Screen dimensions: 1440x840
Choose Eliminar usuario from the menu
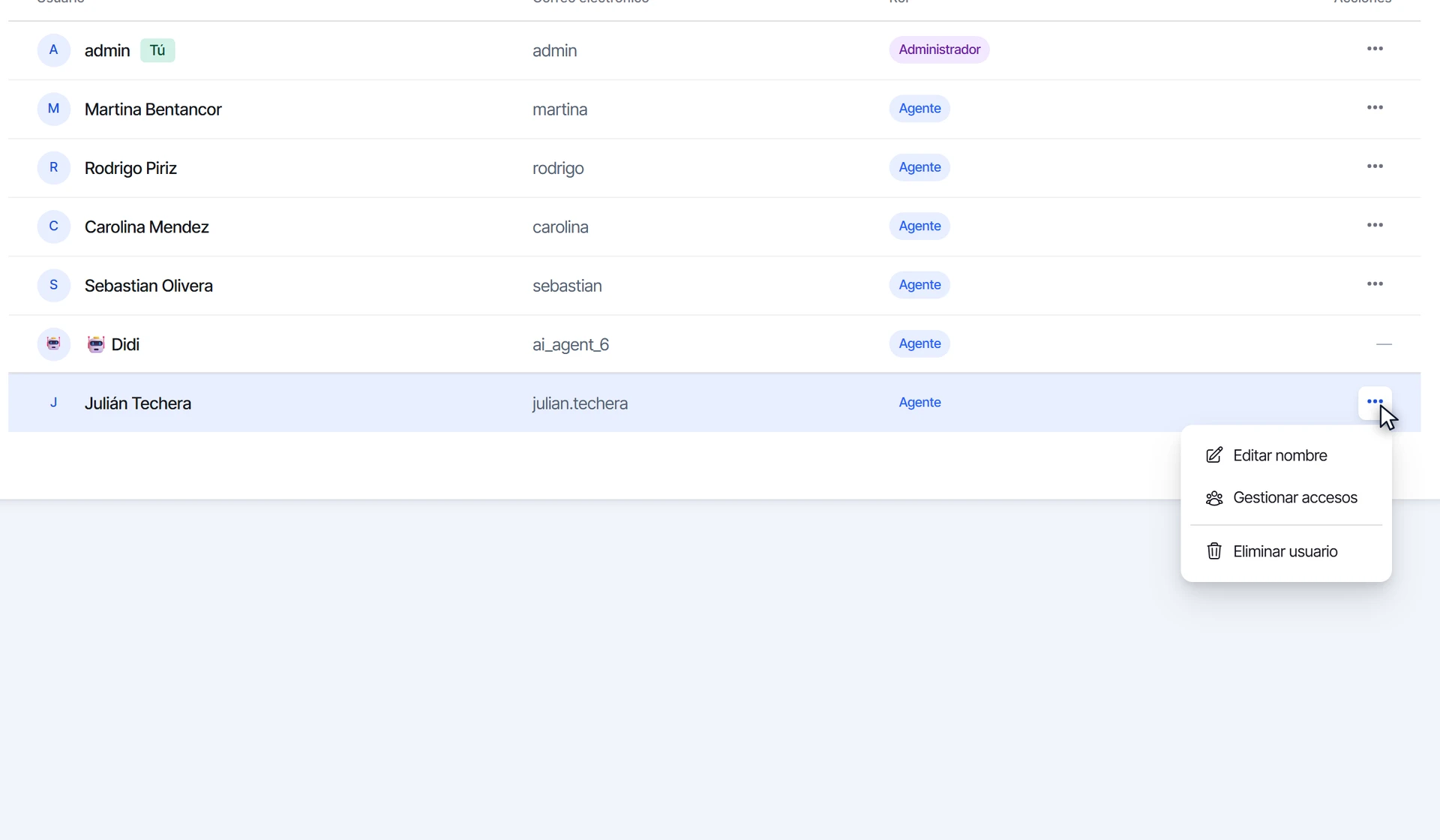click(1285, 551)
